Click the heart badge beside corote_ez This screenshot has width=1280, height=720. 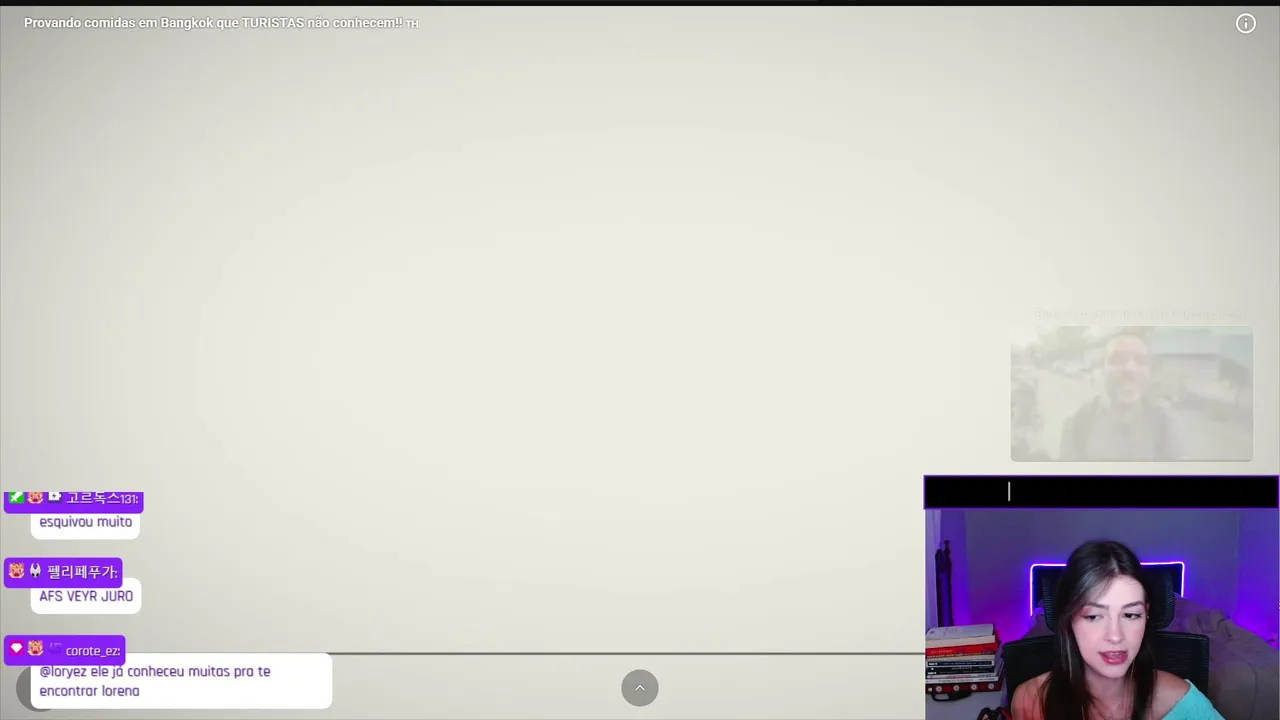coord(16,649)
